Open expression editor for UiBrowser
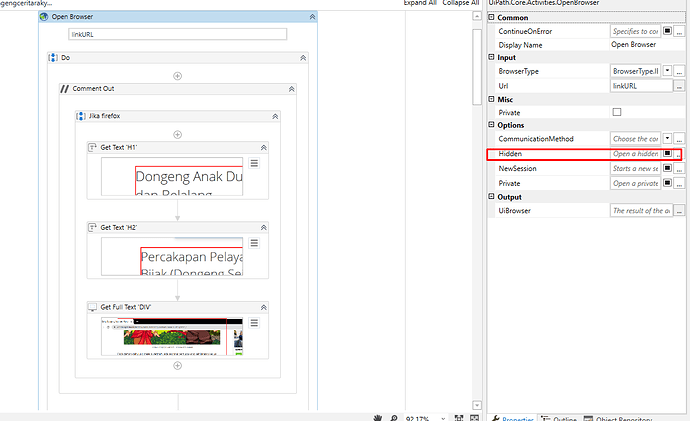This screenshot has width=690, height=421. click(679, 211)
